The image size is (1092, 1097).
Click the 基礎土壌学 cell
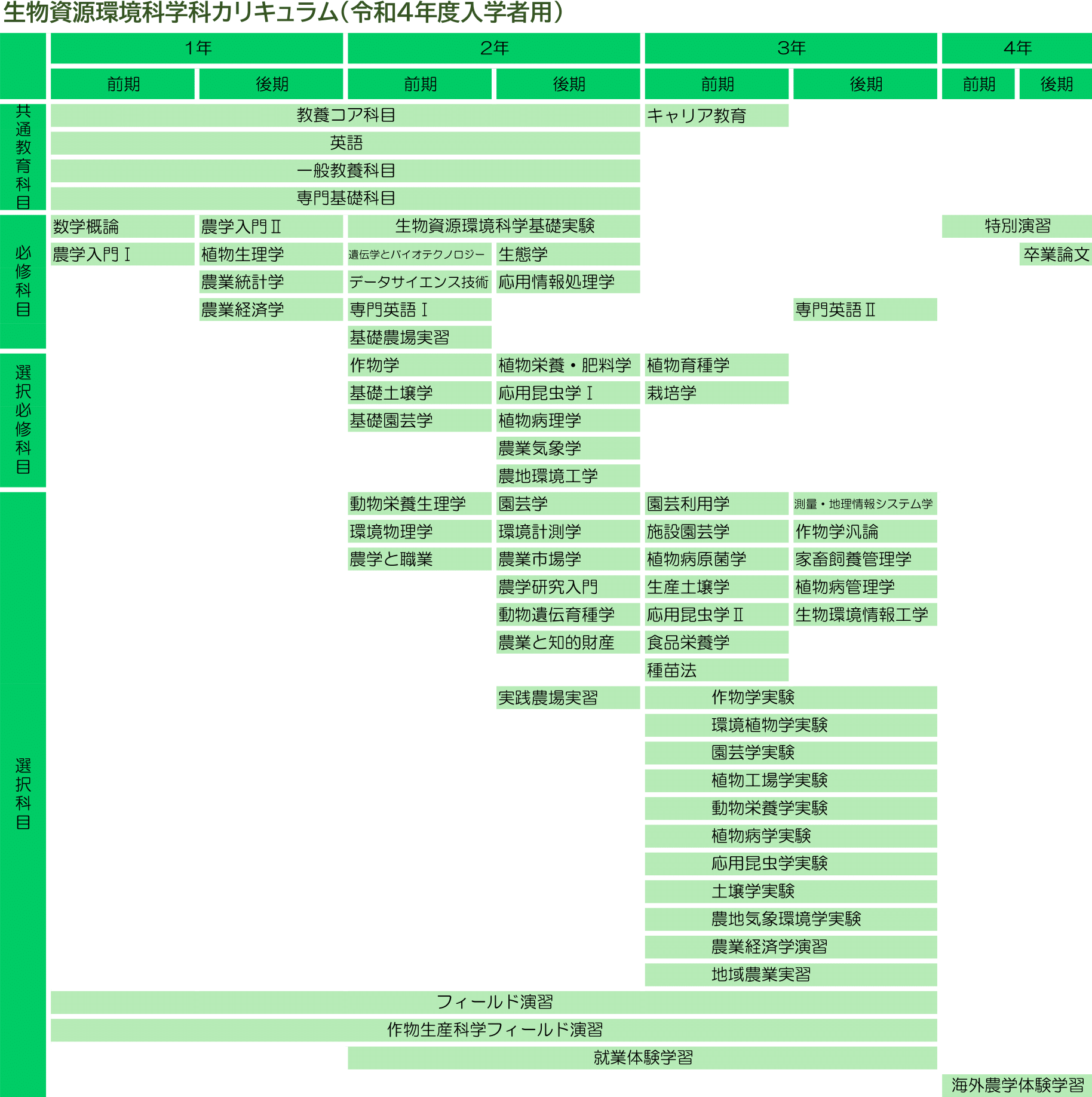pyautogui.click(x=419, y=393)
